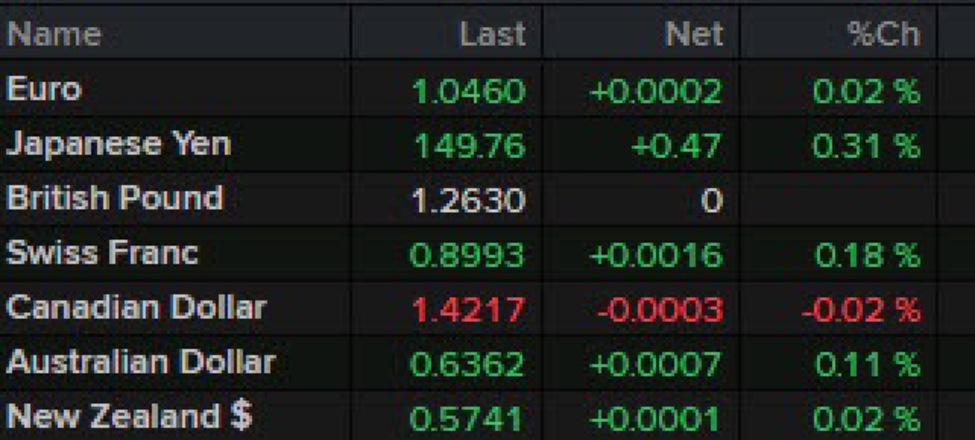
Task: Click the British Pound last price 1.2630
Action: coord(468,201)
